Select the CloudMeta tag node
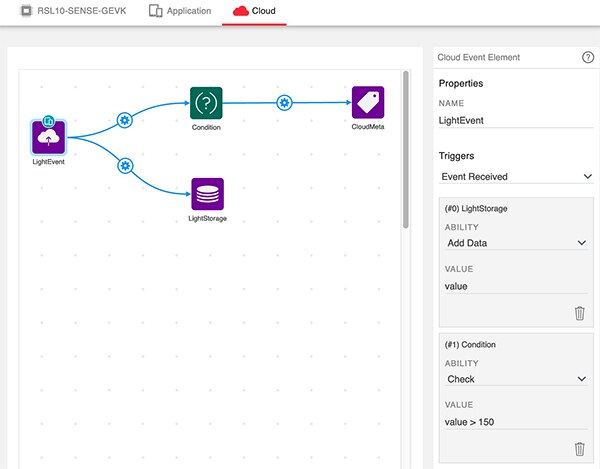This screenshot has height=469, width=600. click(367, 102)
